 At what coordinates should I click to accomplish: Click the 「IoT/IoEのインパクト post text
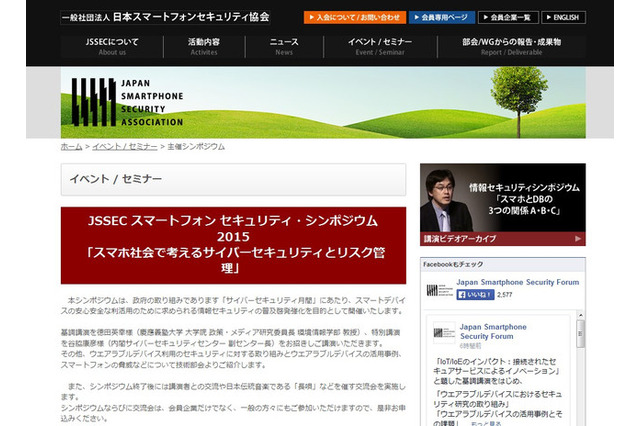tap(496, 371)
